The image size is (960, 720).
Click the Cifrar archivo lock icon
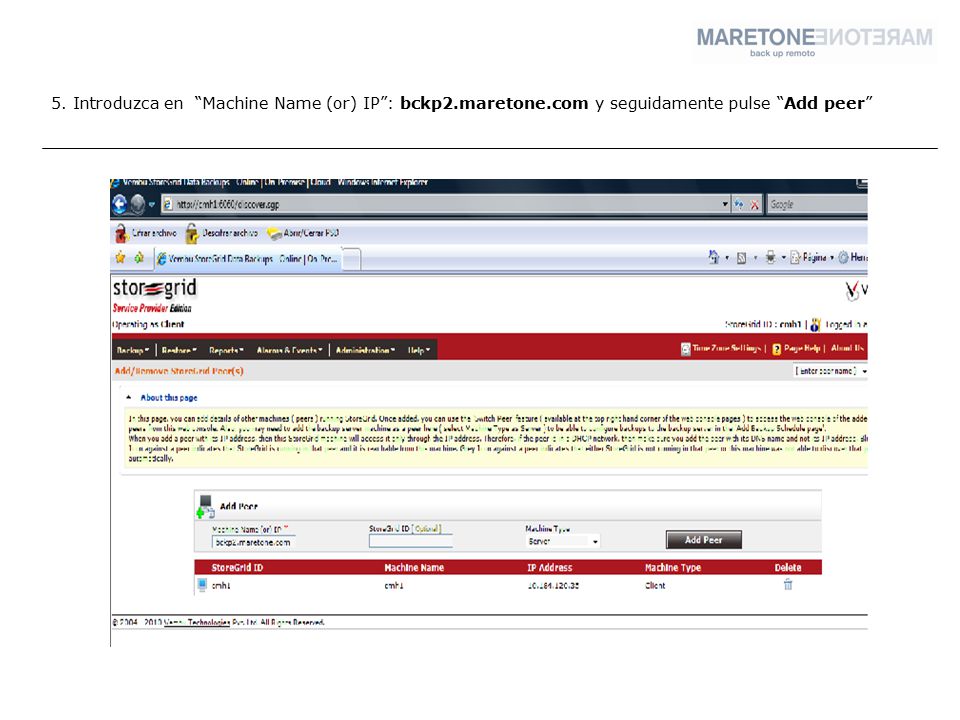[121, 233]
